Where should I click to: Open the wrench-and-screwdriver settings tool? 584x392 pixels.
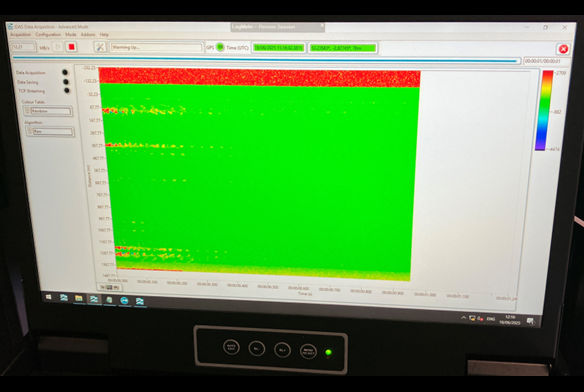pos(100,47)
